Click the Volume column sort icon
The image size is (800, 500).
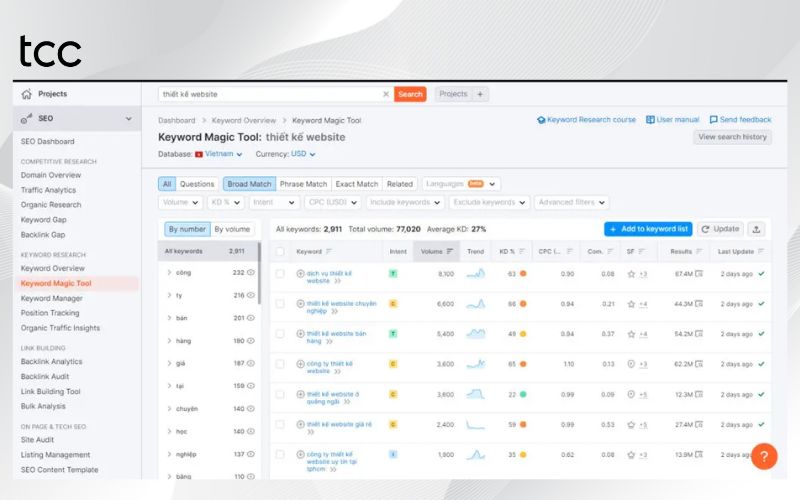click(449, 252)
